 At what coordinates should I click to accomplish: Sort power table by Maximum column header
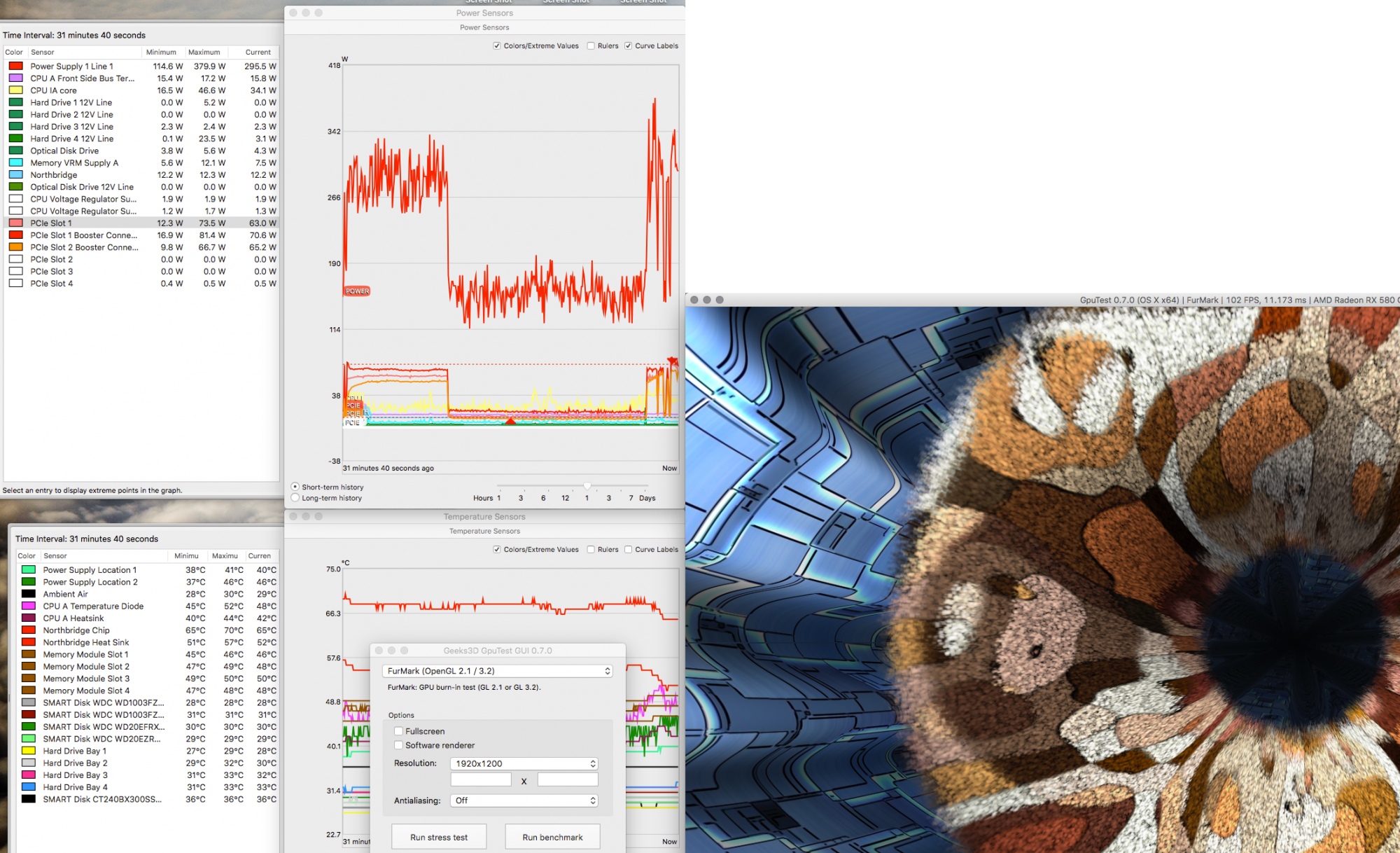pos(206,53)
